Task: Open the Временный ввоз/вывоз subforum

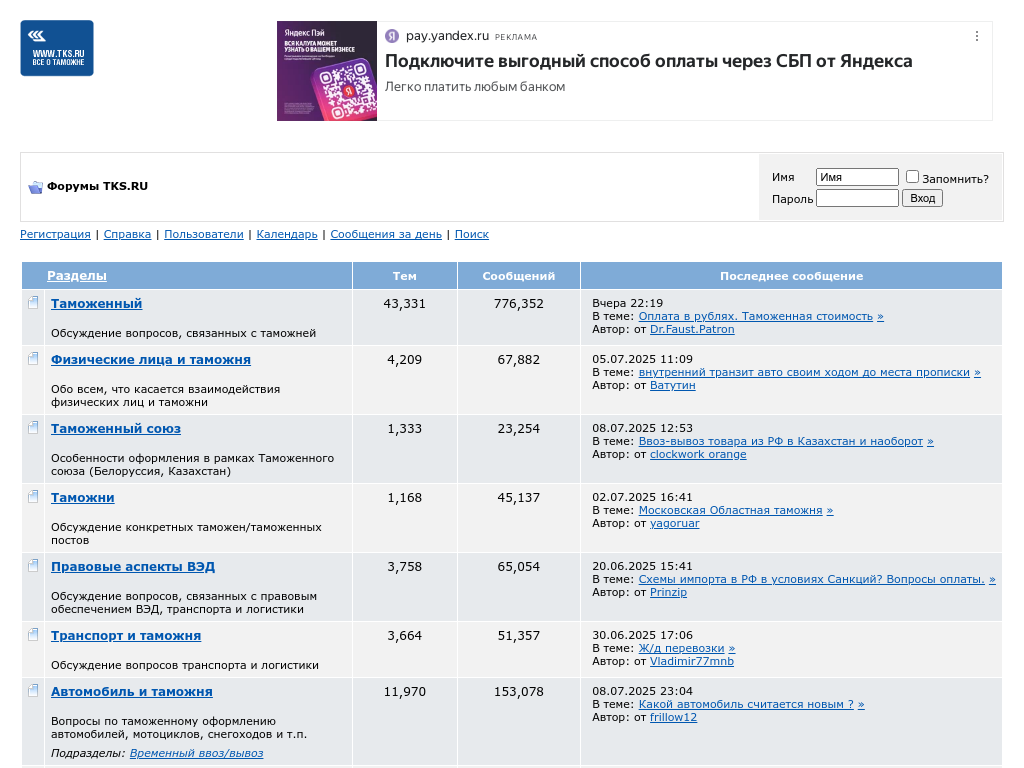Action: click(196, 753)
